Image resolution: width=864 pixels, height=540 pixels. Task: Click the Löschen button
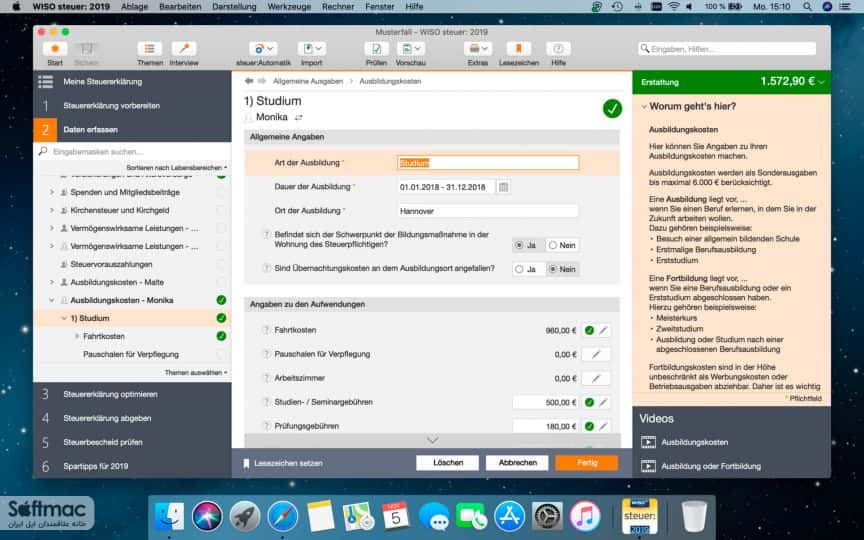click(x=447, y=463)
